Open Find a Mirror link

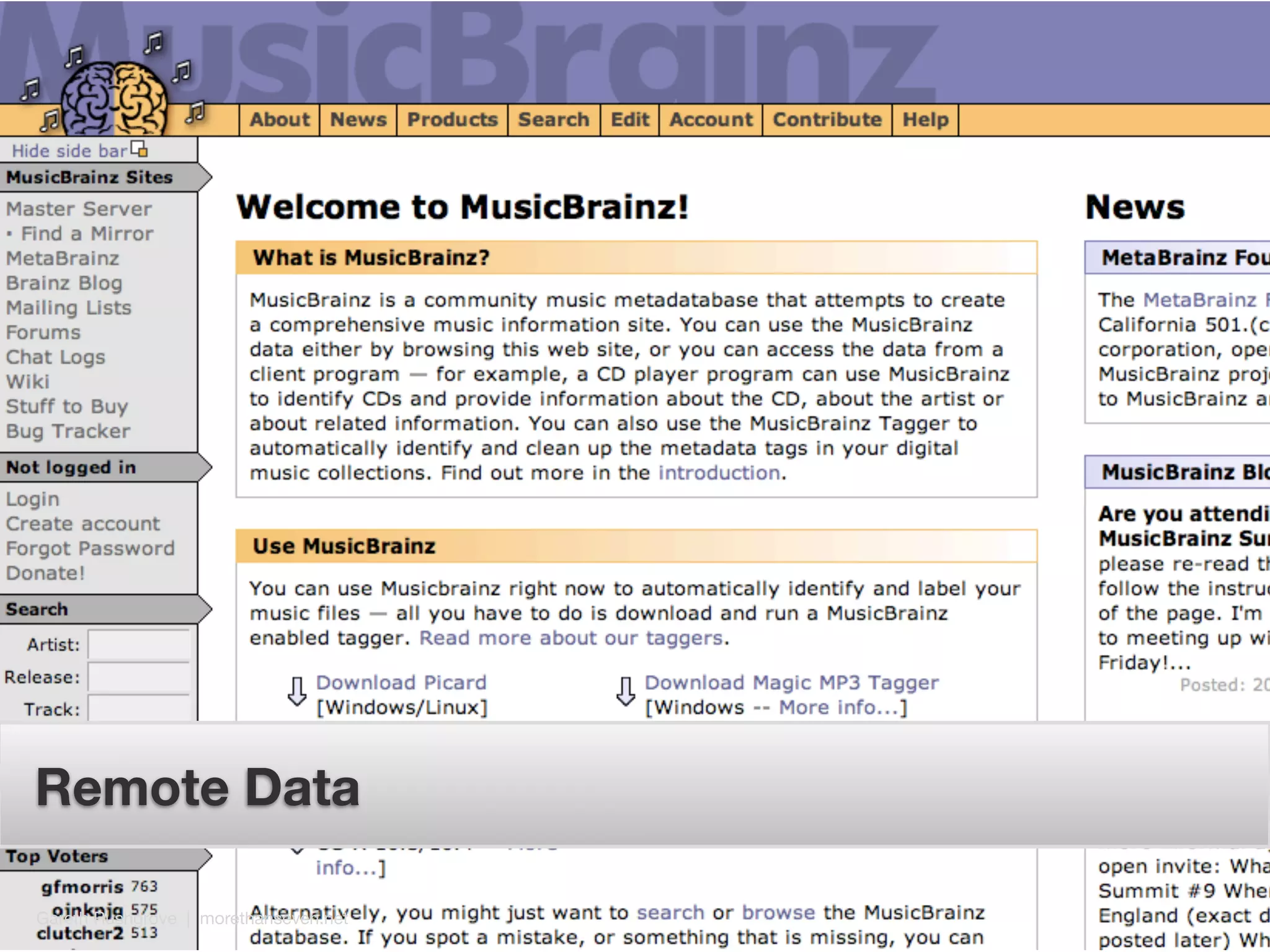[x=87, y=234]
